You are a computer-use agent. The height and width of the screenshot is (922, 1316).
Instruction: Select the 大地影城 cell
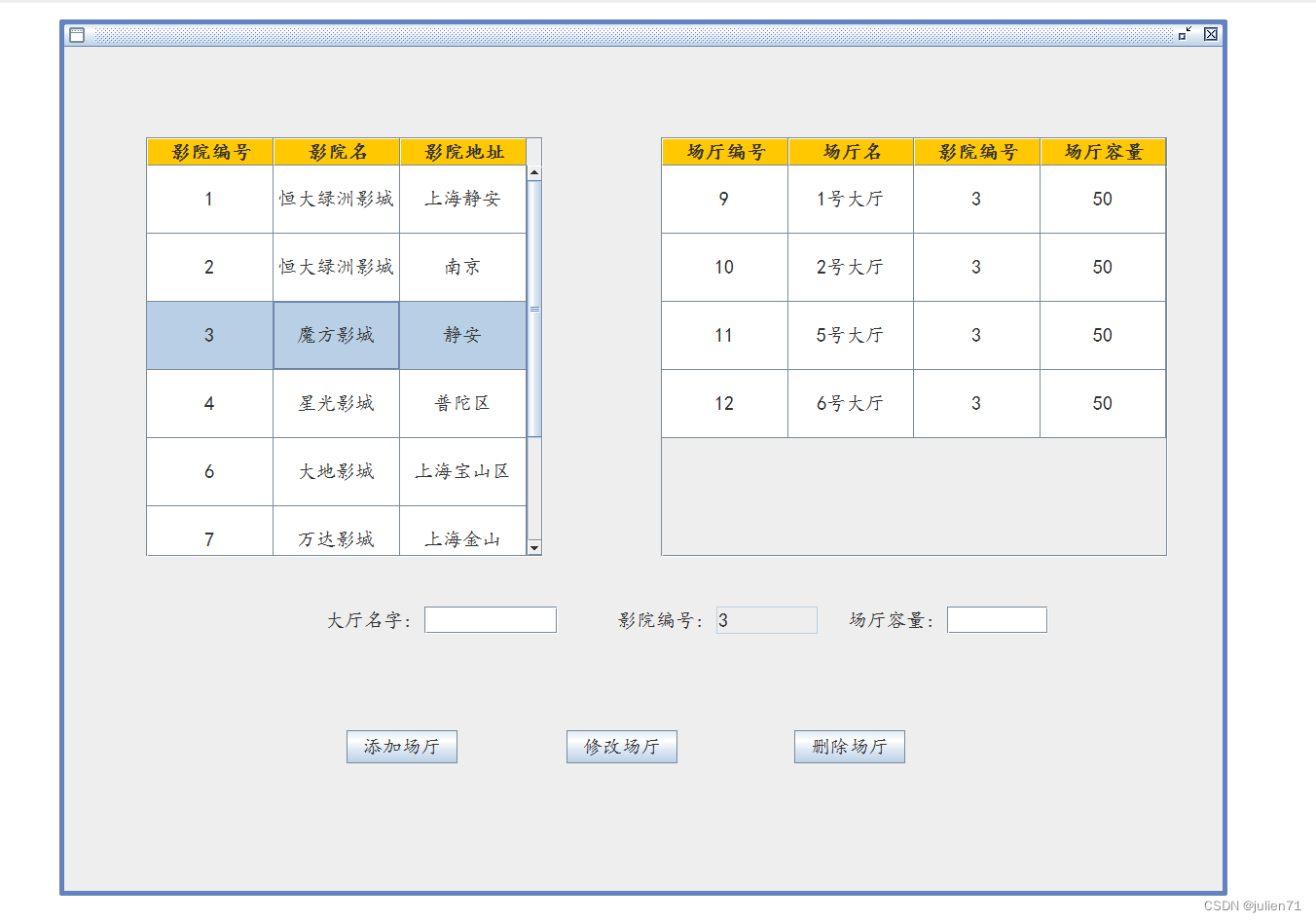pos(337,472)
